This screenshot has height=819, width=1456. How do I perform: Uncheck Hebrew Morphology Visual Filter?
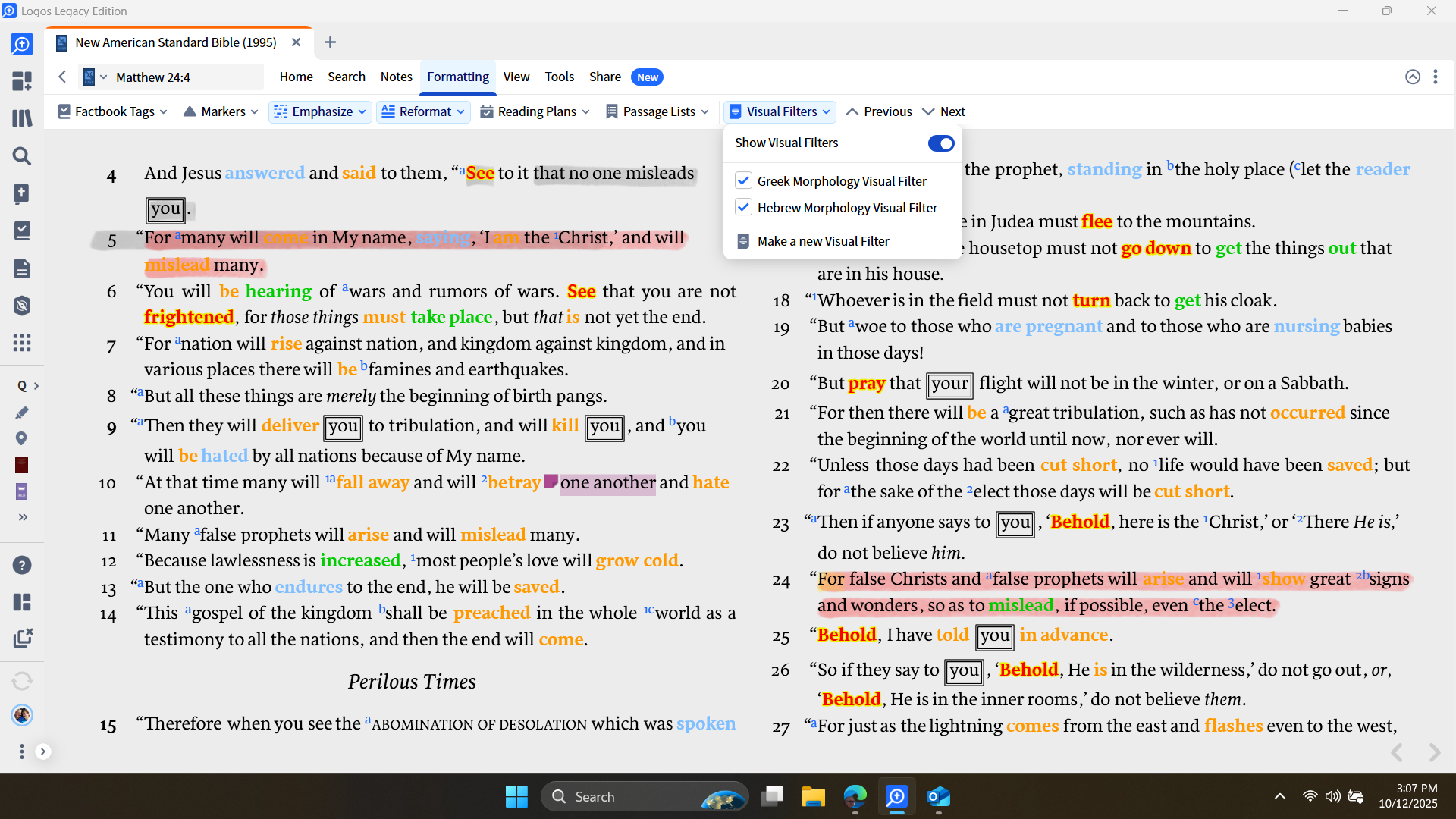click(x=743, y=208)
